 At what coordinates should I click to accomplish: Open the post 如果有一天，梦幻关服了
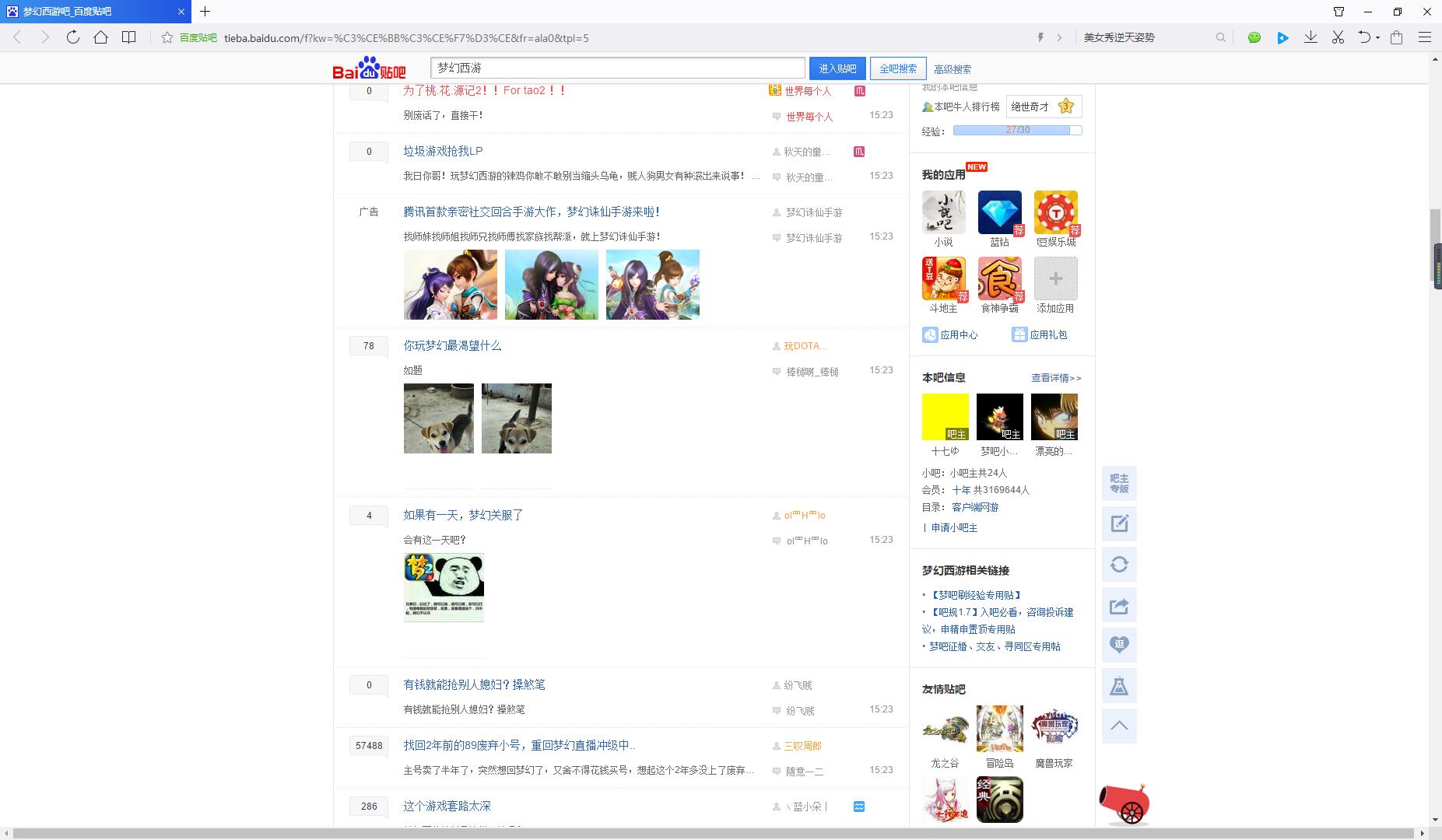click(463, 515)
